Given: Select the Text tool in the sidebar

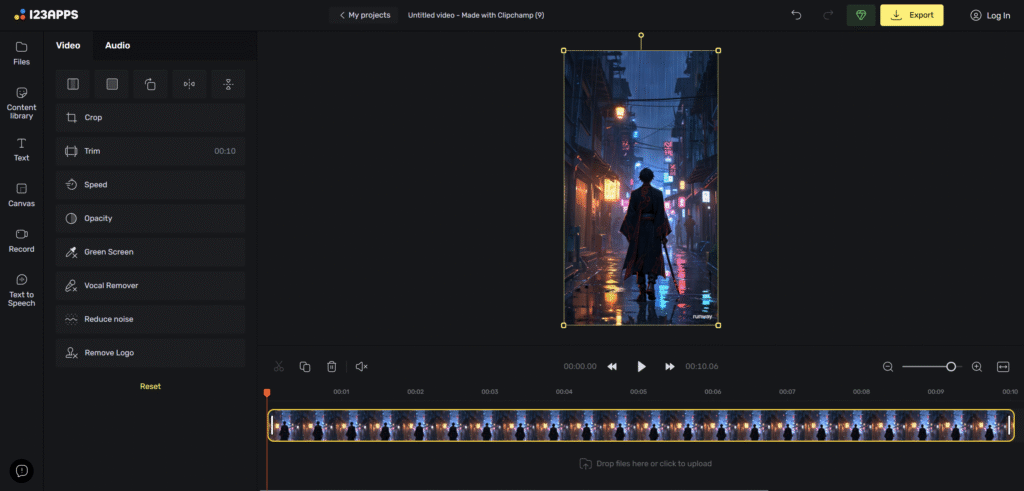Looking at the screenshot, I should [x=22, y=150].
